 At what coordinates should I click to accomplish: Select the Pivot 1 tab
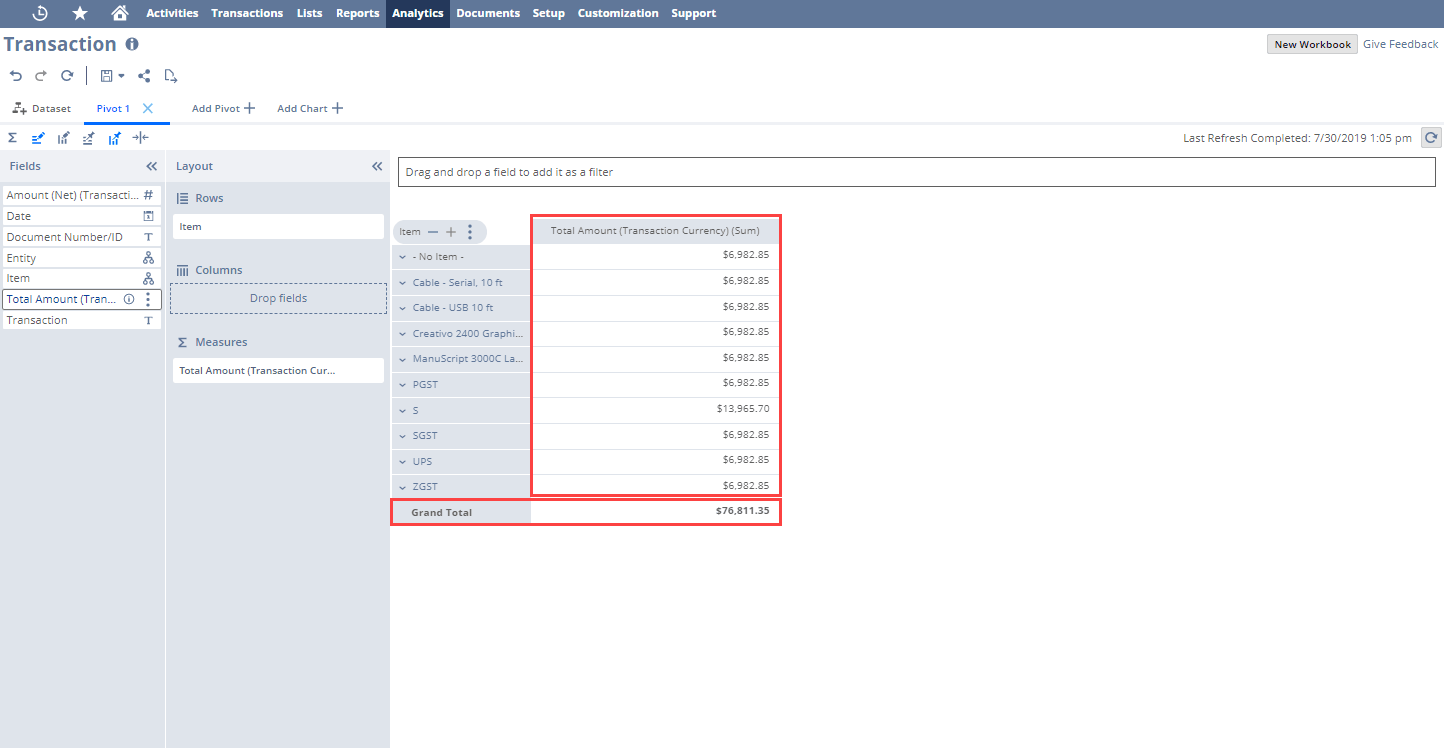pos(113,108)
